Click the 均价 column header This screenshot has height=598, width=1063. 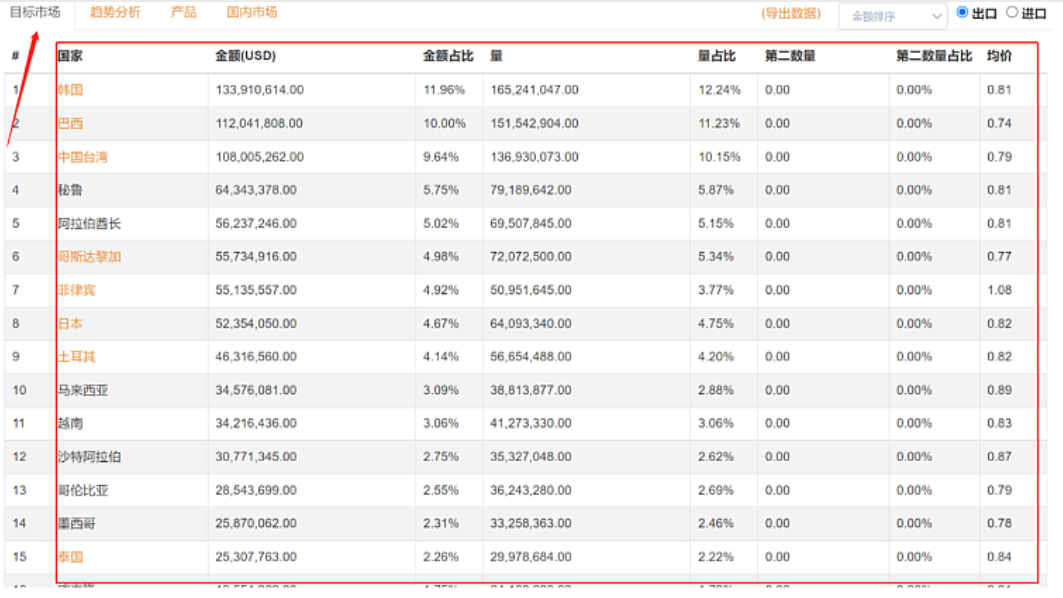pyautogui.click(x=999, y=56)
